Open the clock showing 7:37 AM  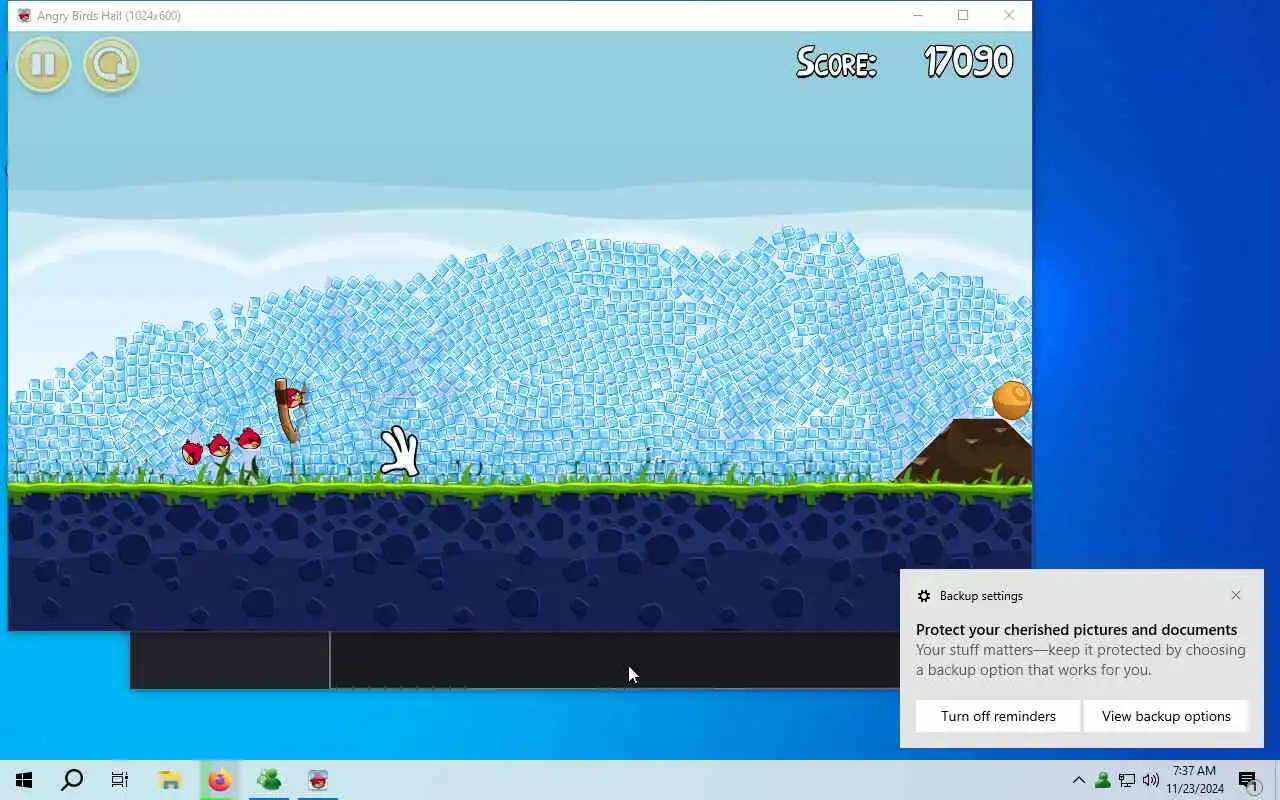[x=1194, y=780]
